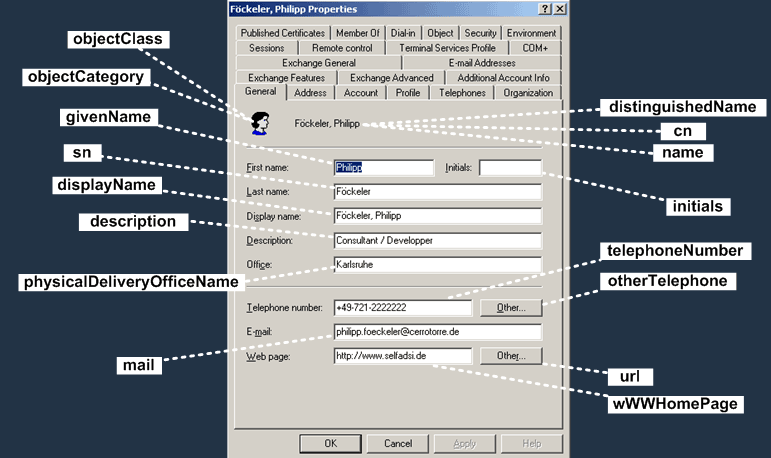Click the Description text field
771x458 pixels.
438,241
